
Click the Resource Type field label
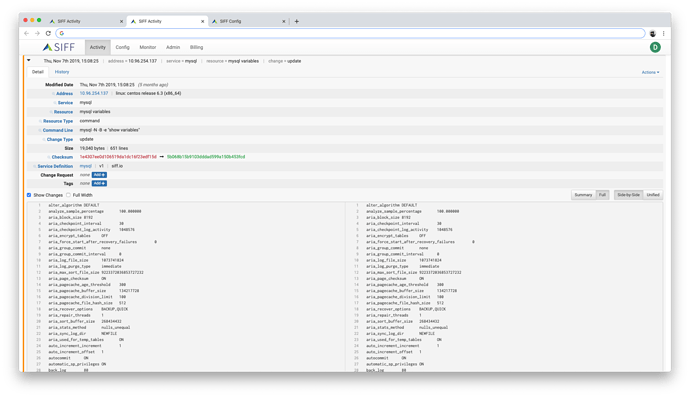pos(58,121)
